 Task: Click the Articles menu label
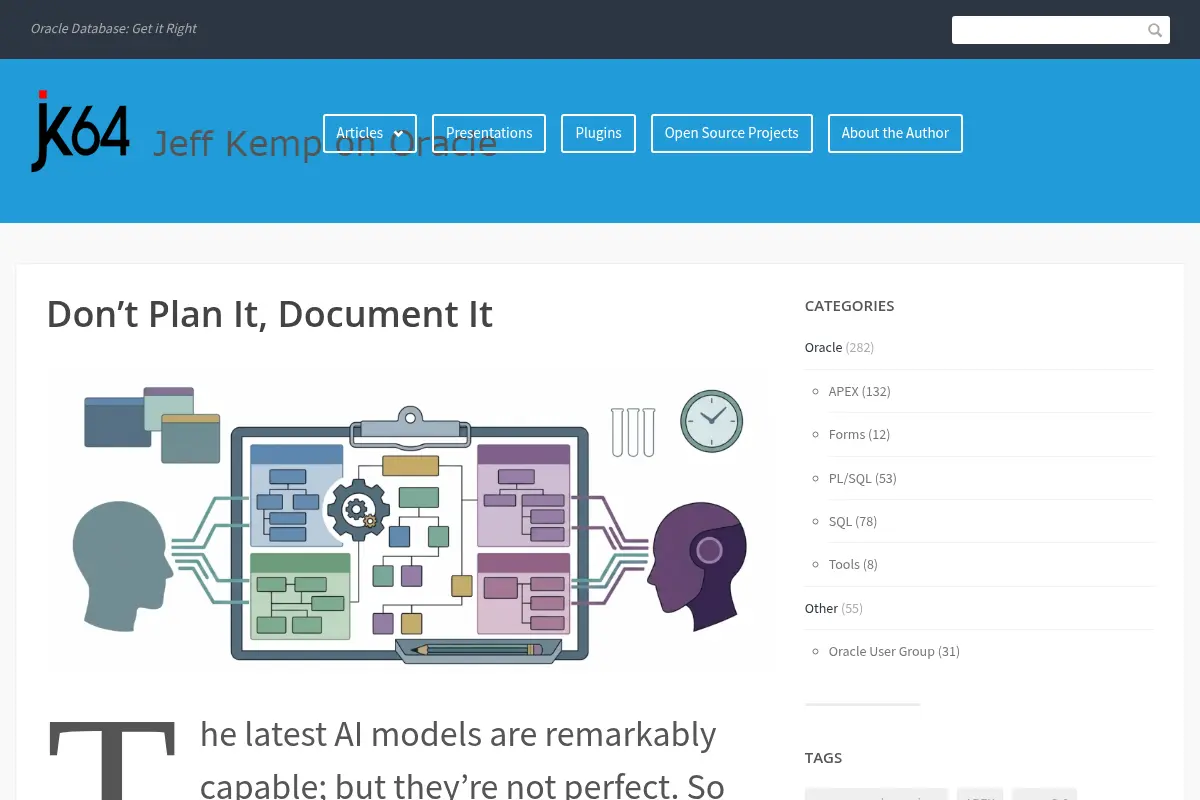pyautogui.click(x=359, y=133)
